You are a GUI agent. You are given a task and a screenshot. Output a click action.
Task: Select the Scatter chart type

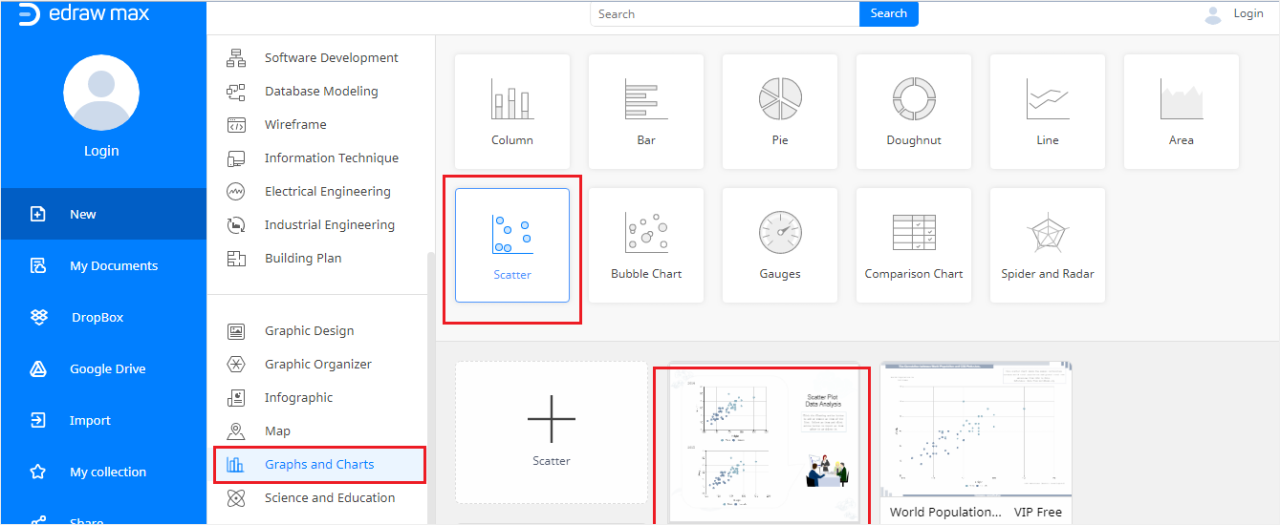[x=512, y=245]
